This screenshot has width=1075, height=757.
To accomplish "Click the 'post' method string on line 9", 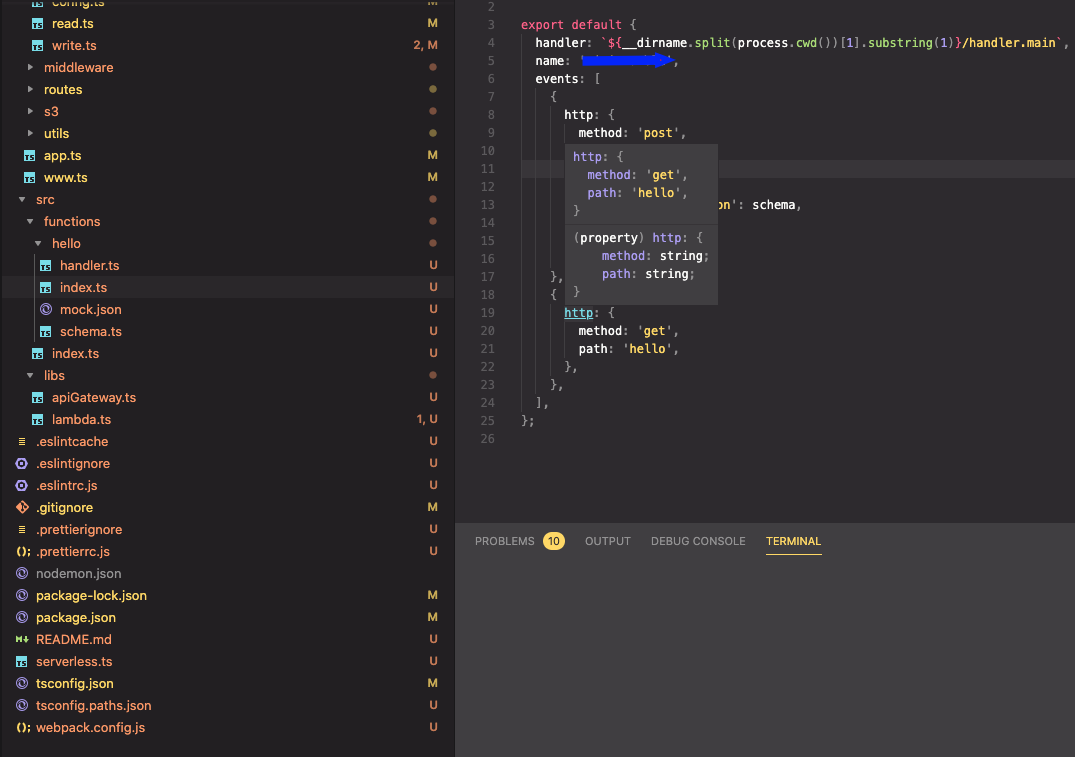I will pyautogui.click(x=657, y=133).
